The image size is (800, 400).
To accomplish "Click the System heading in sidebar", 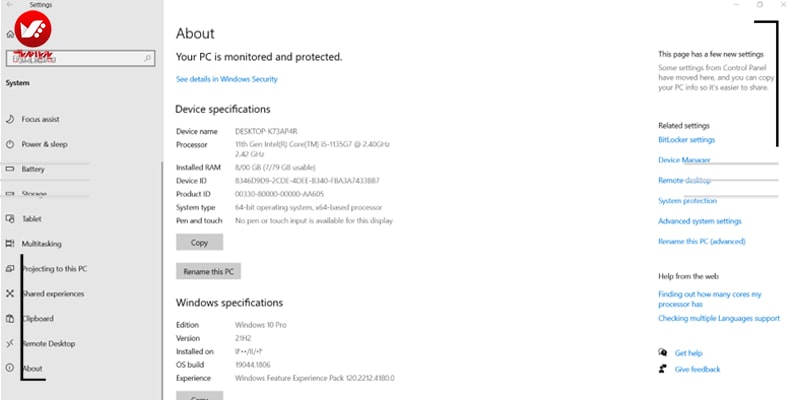I will [x=17, y=83].
